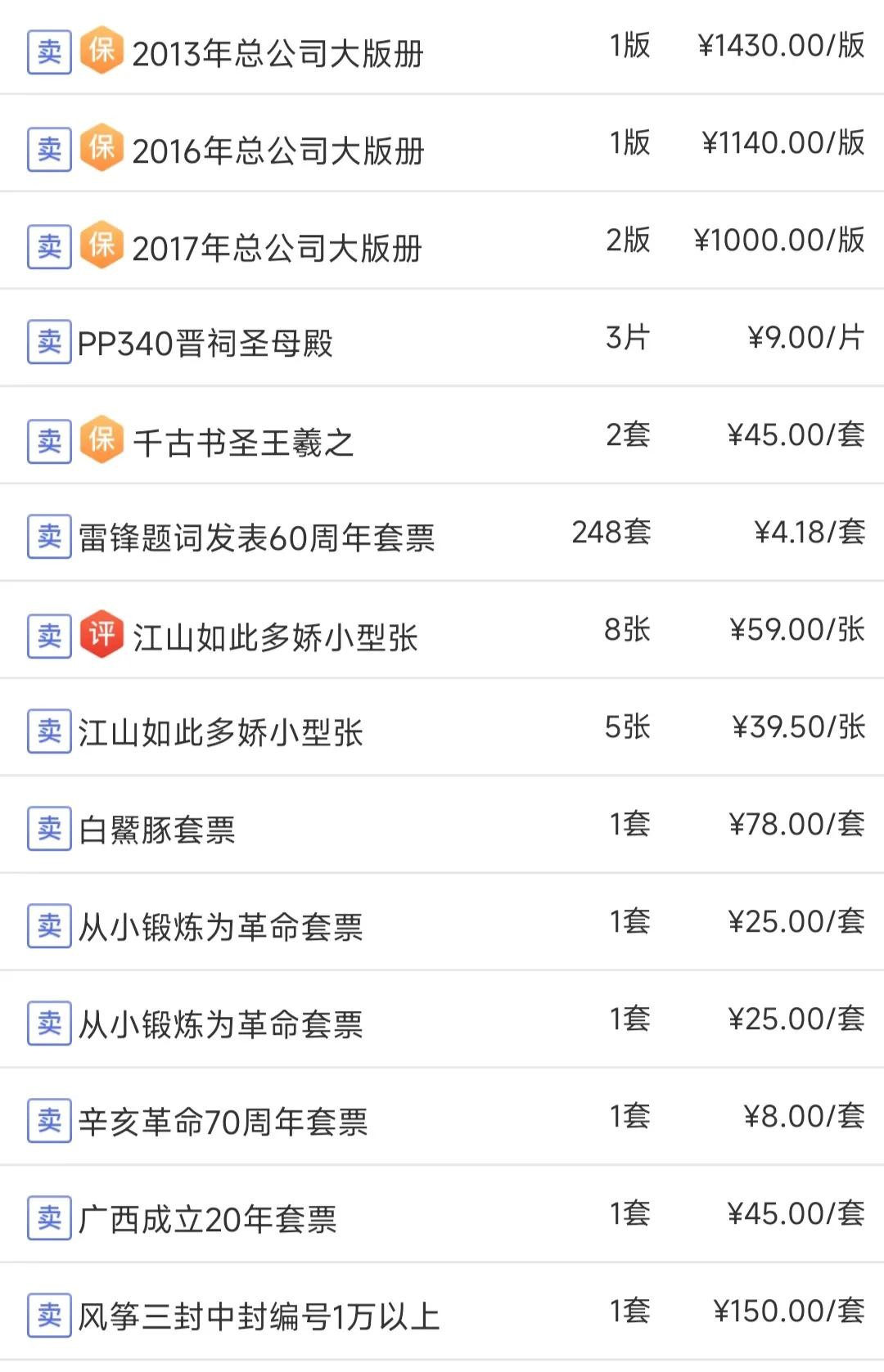This screenshot has width=884, height=1372.
Task: Click the red 评 badge on 江山如此多娇小型张
Action: click(101, 635)
